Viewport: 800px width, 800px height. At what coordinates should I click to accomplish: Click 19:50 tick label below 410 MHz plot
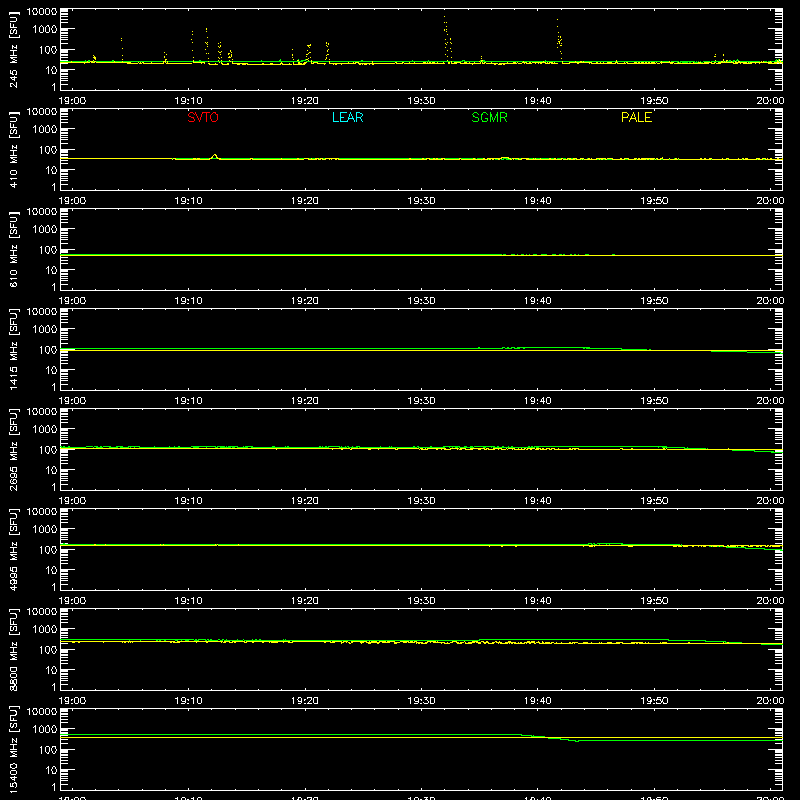[654, 201]
